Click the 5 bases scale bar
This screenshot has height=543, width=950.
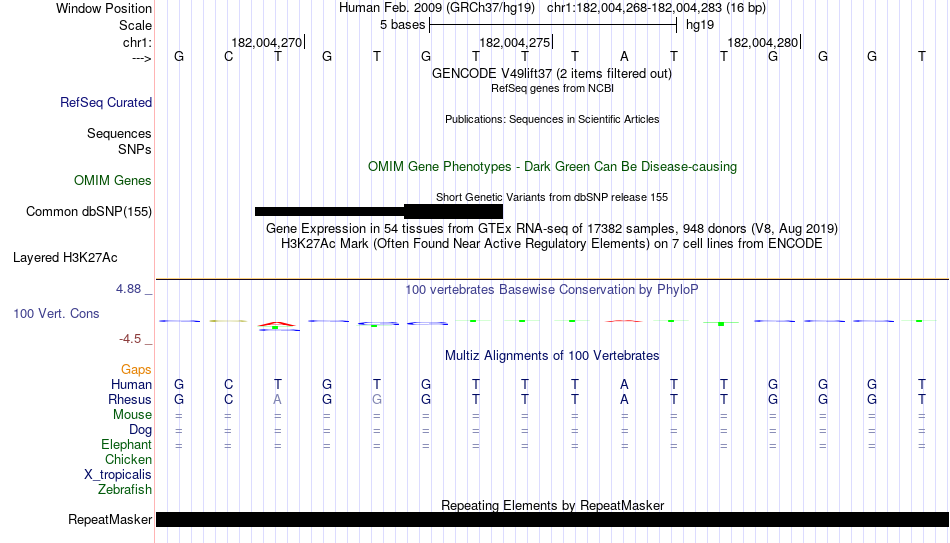click(x=553, y=25)
